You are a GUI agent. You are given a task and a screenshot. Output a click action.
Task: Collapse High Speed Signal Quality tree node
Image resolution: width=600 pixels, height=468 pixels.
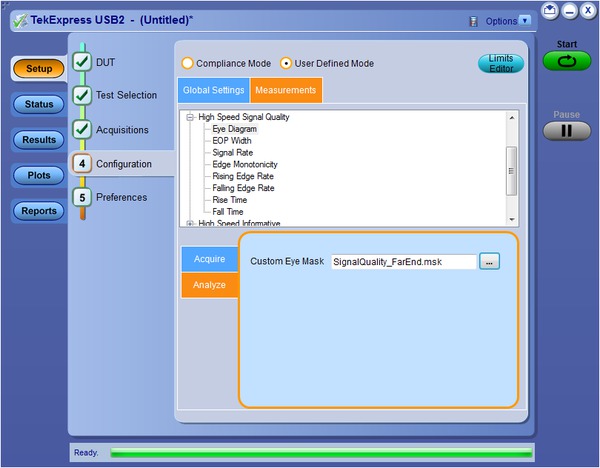pos(191,117)
